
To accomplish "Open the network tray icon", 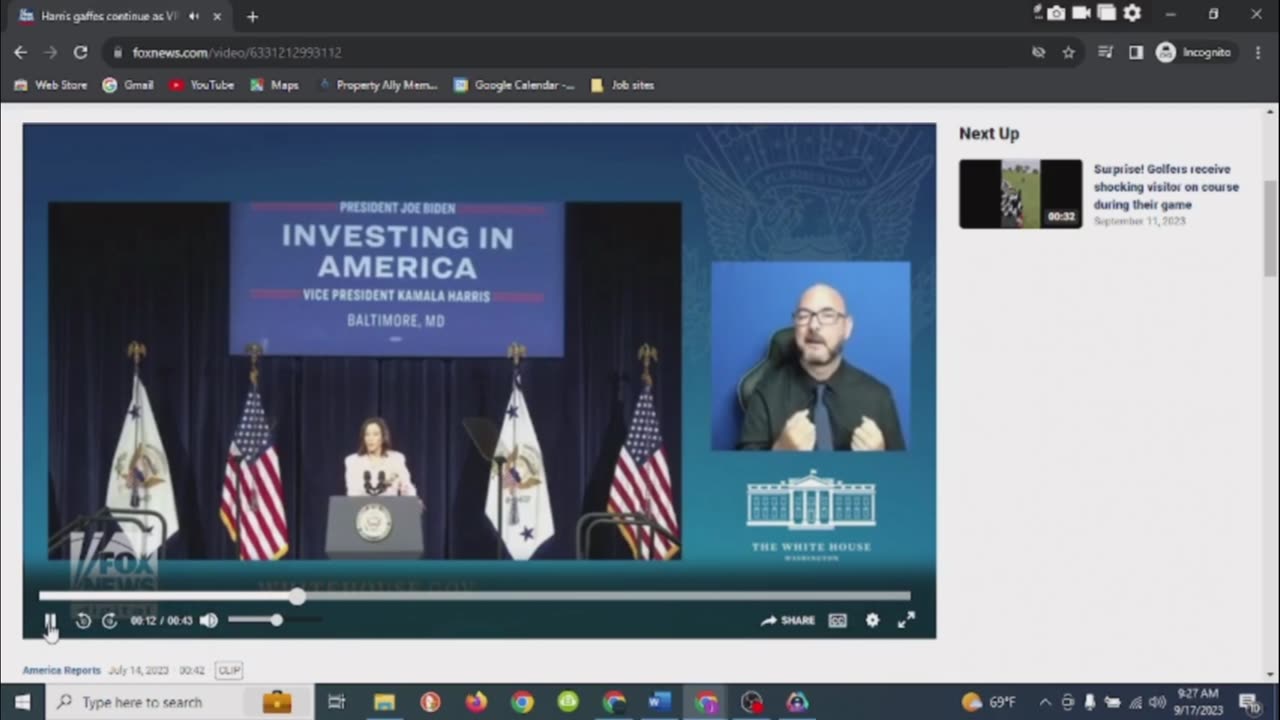I will [1134, 702].
